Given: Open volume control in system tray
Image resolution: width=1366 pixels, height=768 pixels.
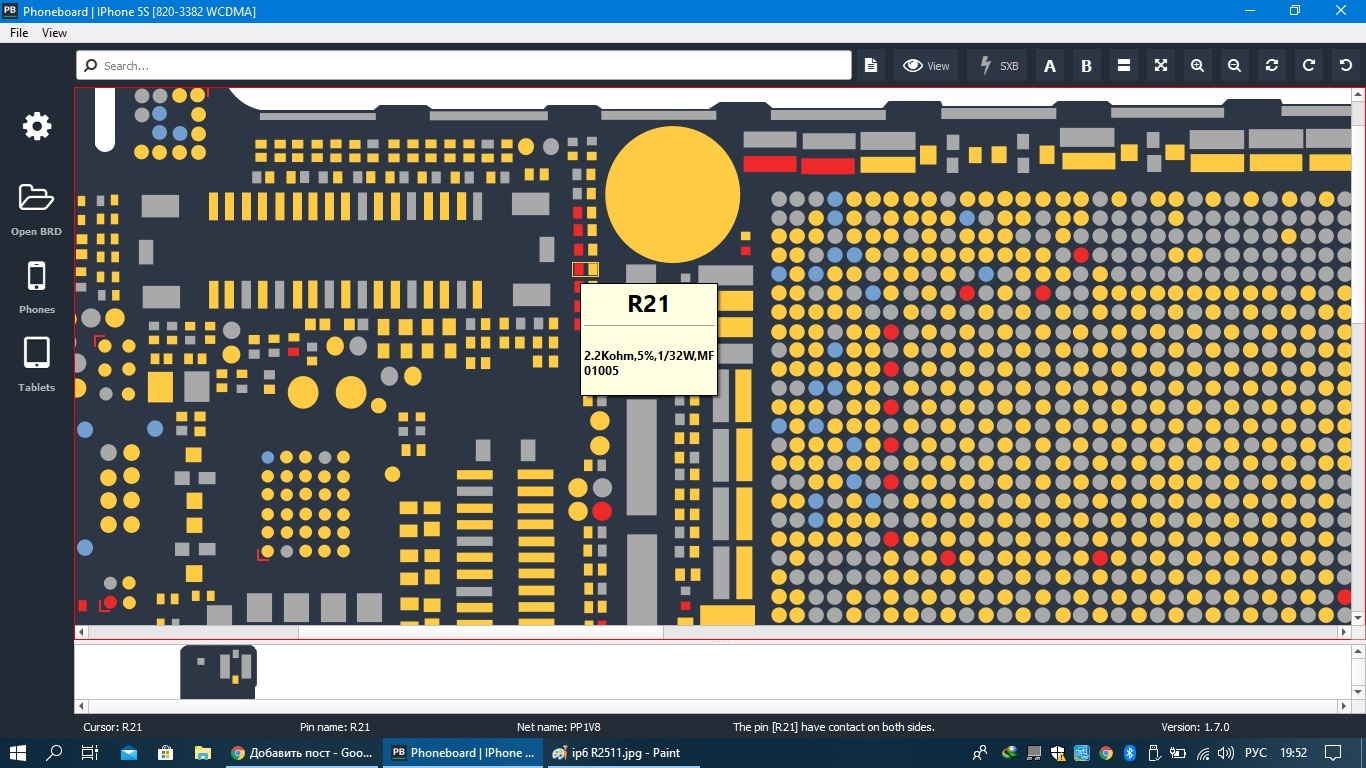Looking at the screenshot, I should click(x=1227, y=753).
